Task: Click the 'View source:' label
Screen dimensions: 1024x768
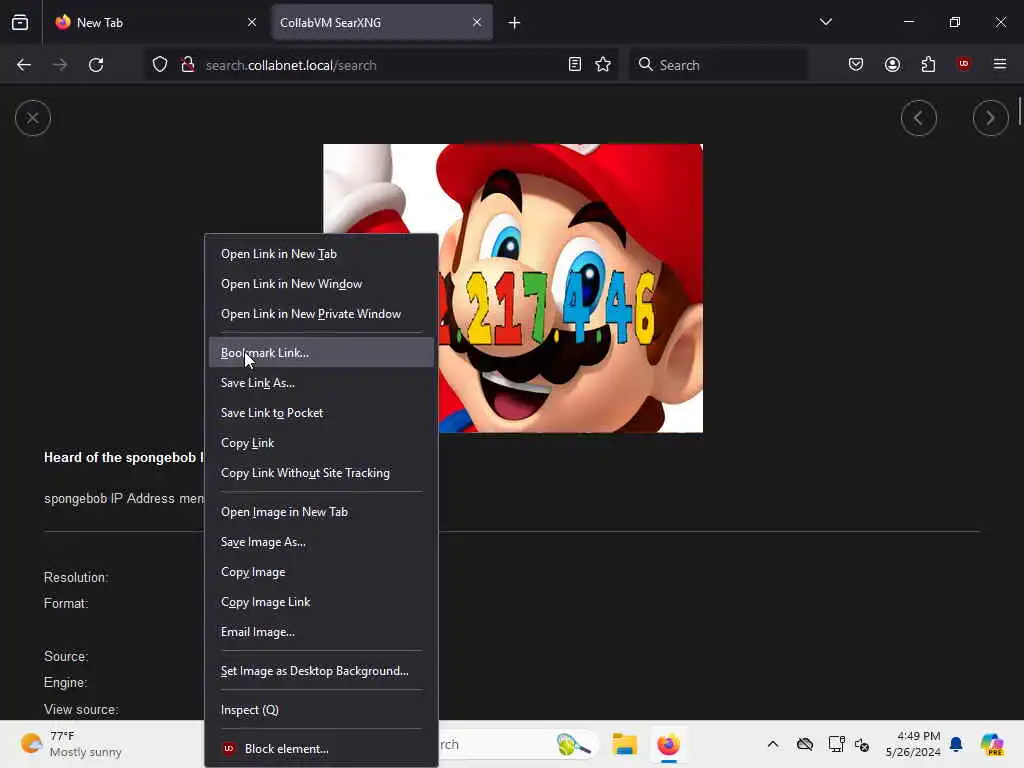Action: (x=81, y=709)
